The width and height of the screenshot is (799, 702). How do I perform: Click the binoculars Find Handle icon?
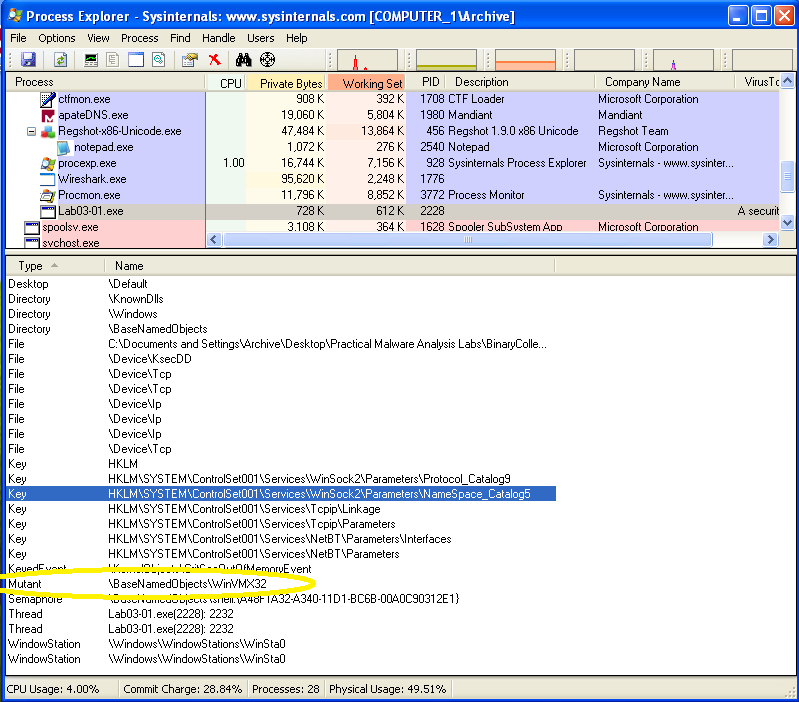242,60
